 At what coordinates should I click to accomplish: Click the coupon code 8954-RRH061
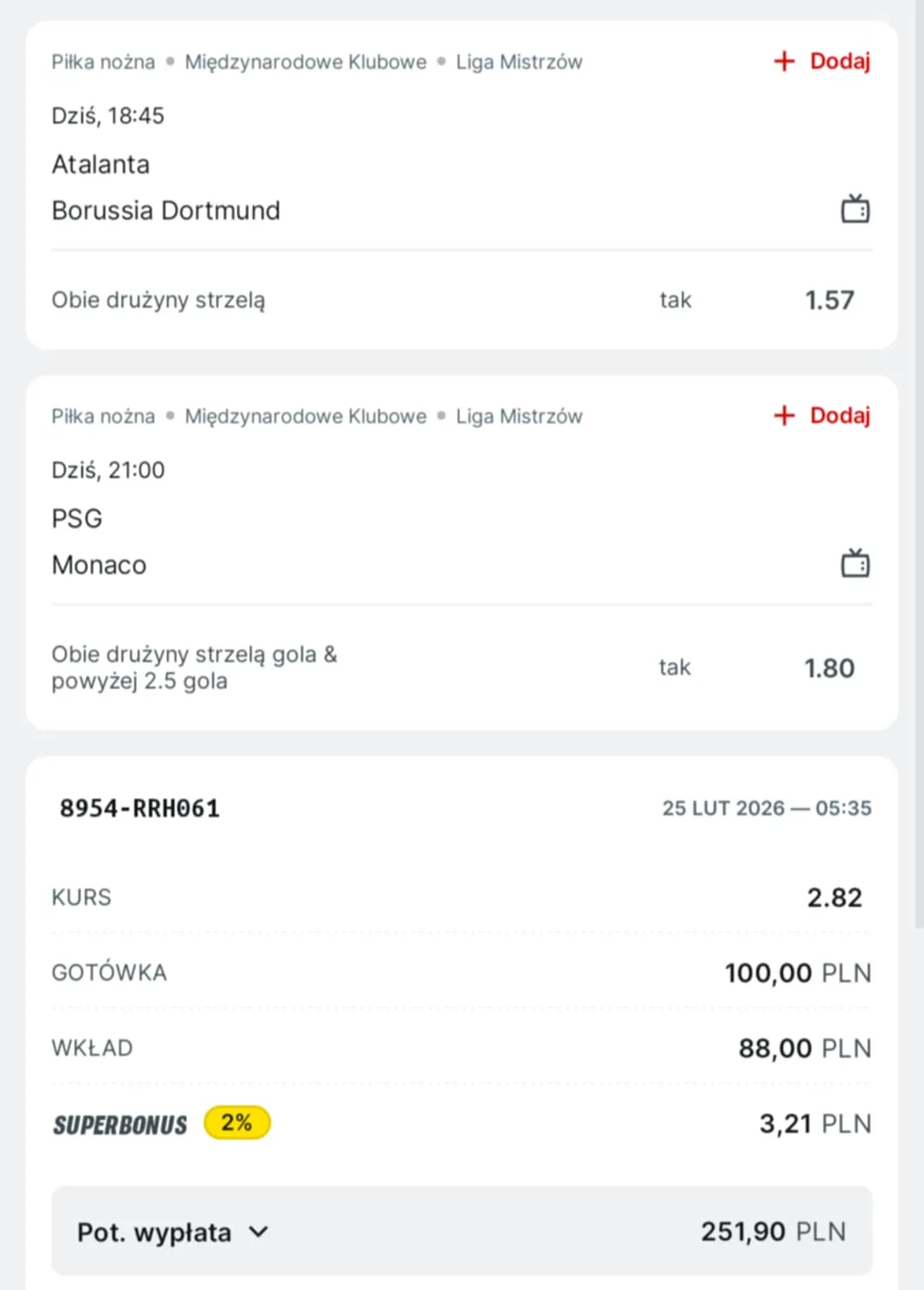pyautogui.click(x=139, y=808)
